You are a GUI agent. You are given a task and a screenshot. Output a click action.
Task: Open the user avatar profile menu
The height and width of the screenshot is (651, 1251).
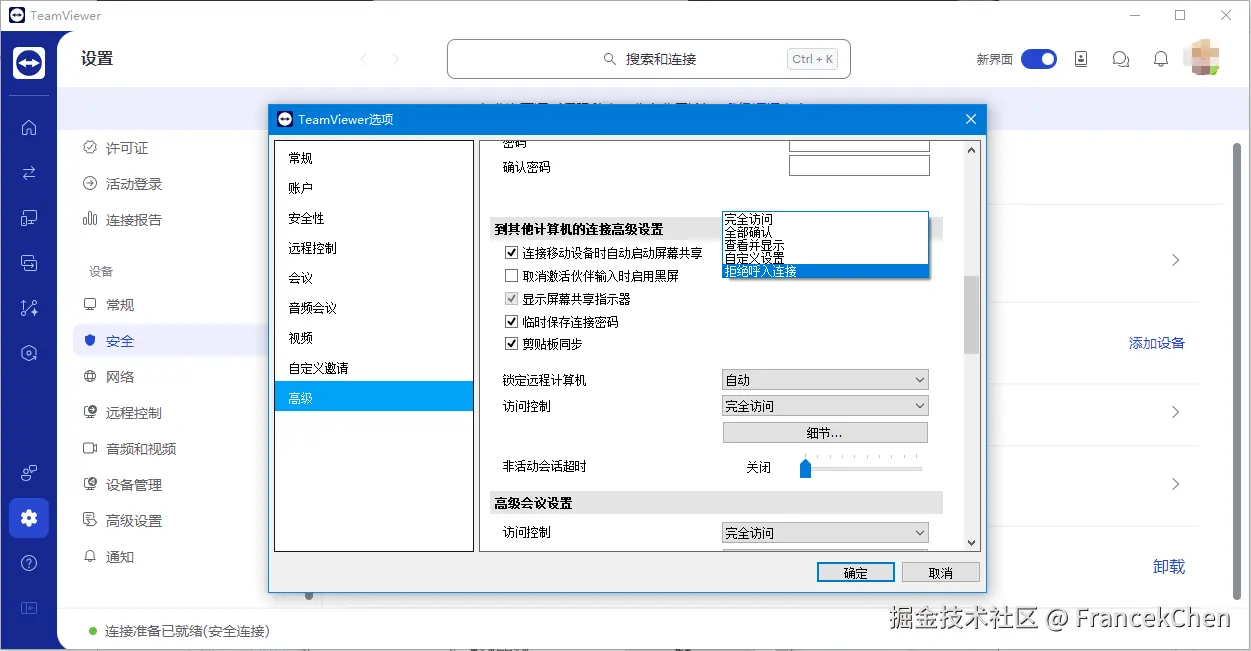point(1201,58)
